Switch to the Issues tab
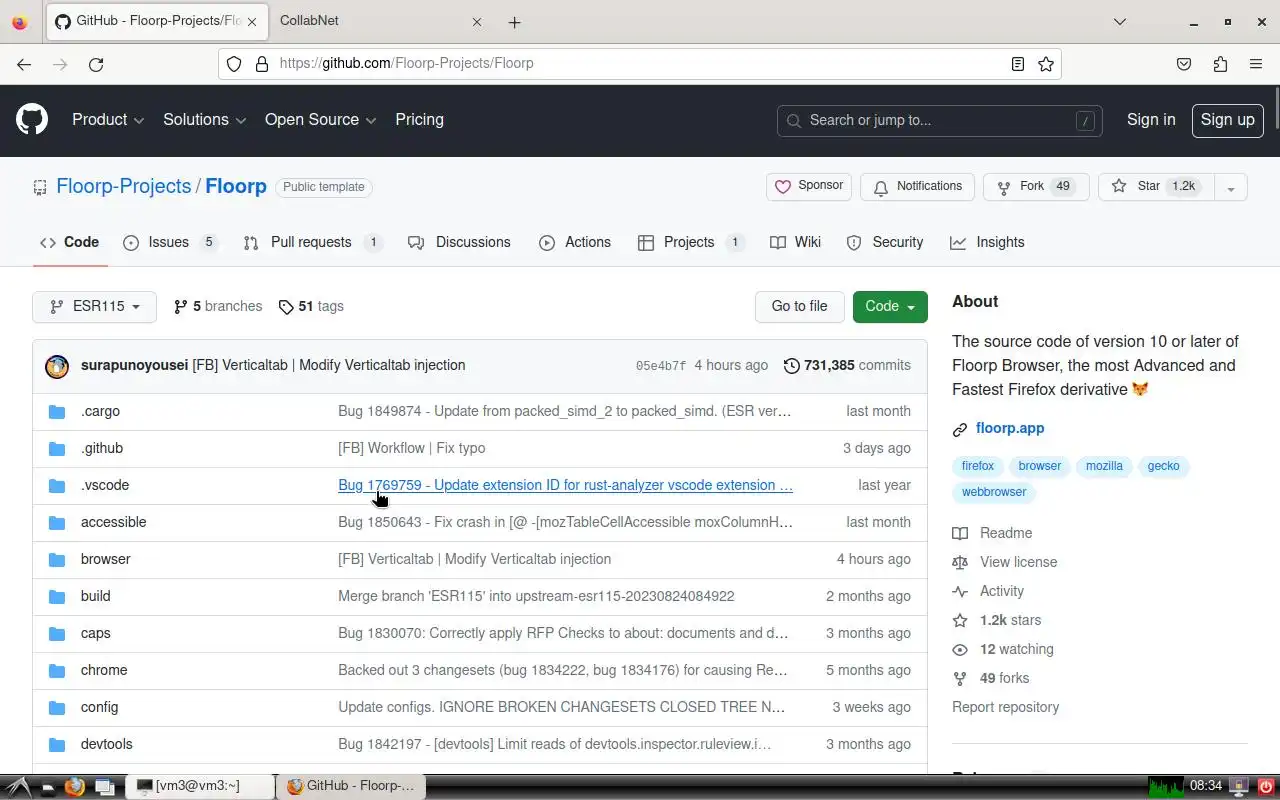 coord(170,242)
